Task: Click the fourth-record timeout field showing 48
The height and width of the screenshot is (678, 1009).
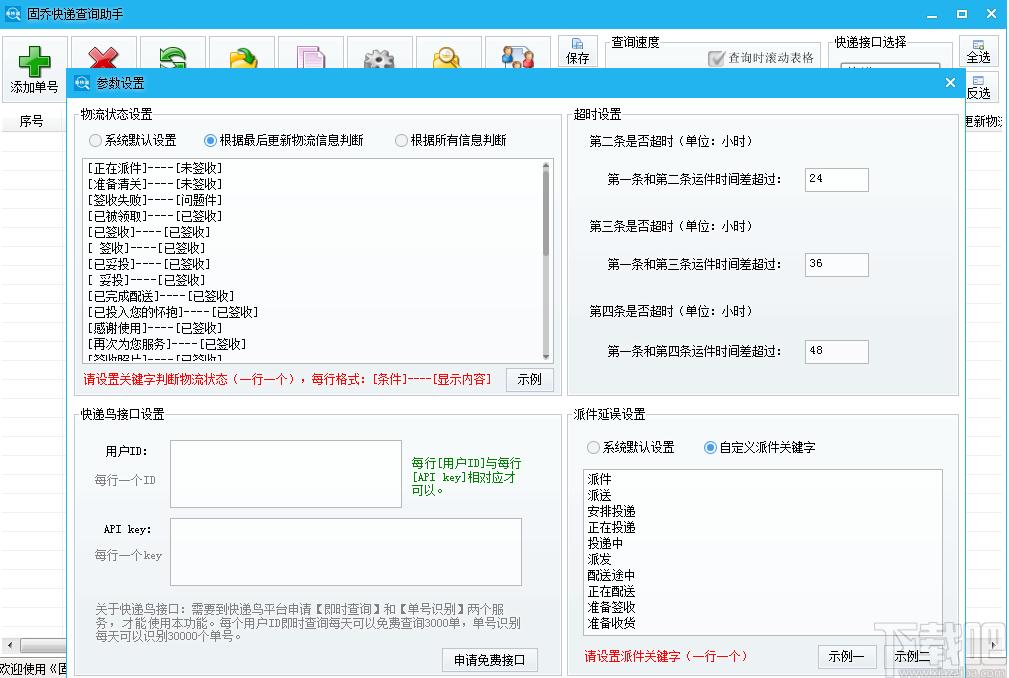Action: click(x=837, y=352)
